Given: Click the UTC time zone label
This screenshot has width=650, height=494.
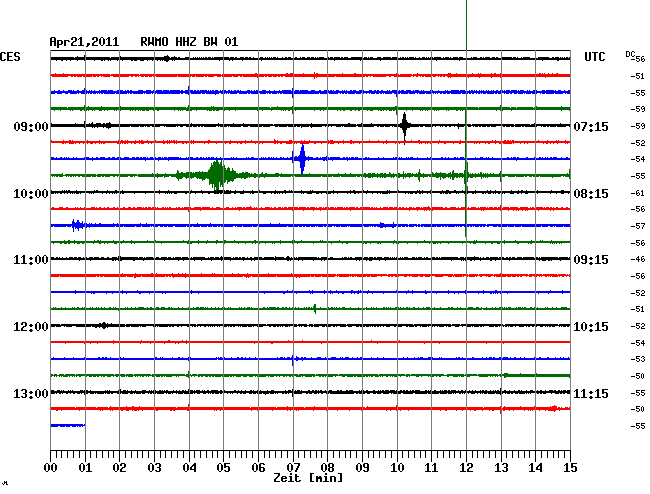Looking at the screenshot, I should [595, 57].
